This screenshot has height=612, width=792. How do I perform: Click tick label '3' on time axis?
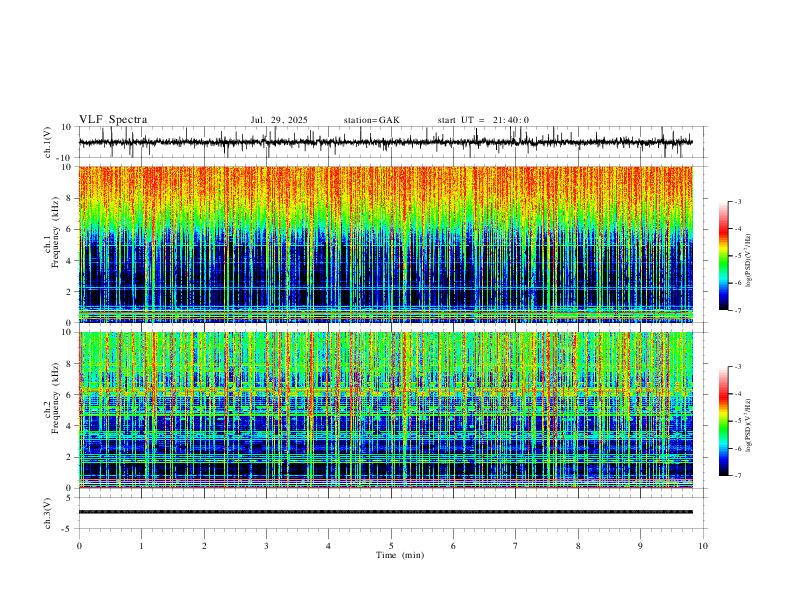(266, 546)
